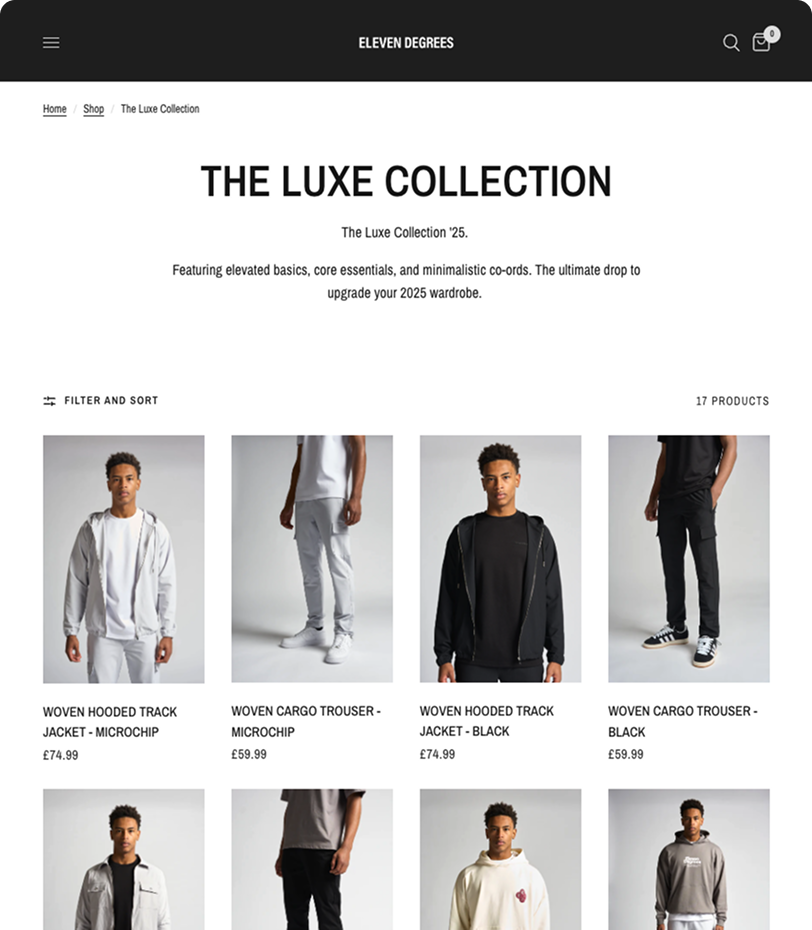The height and width of the screenshot is (930, 812).
Task: Open Filter and Sort panel
Action: 100,401
